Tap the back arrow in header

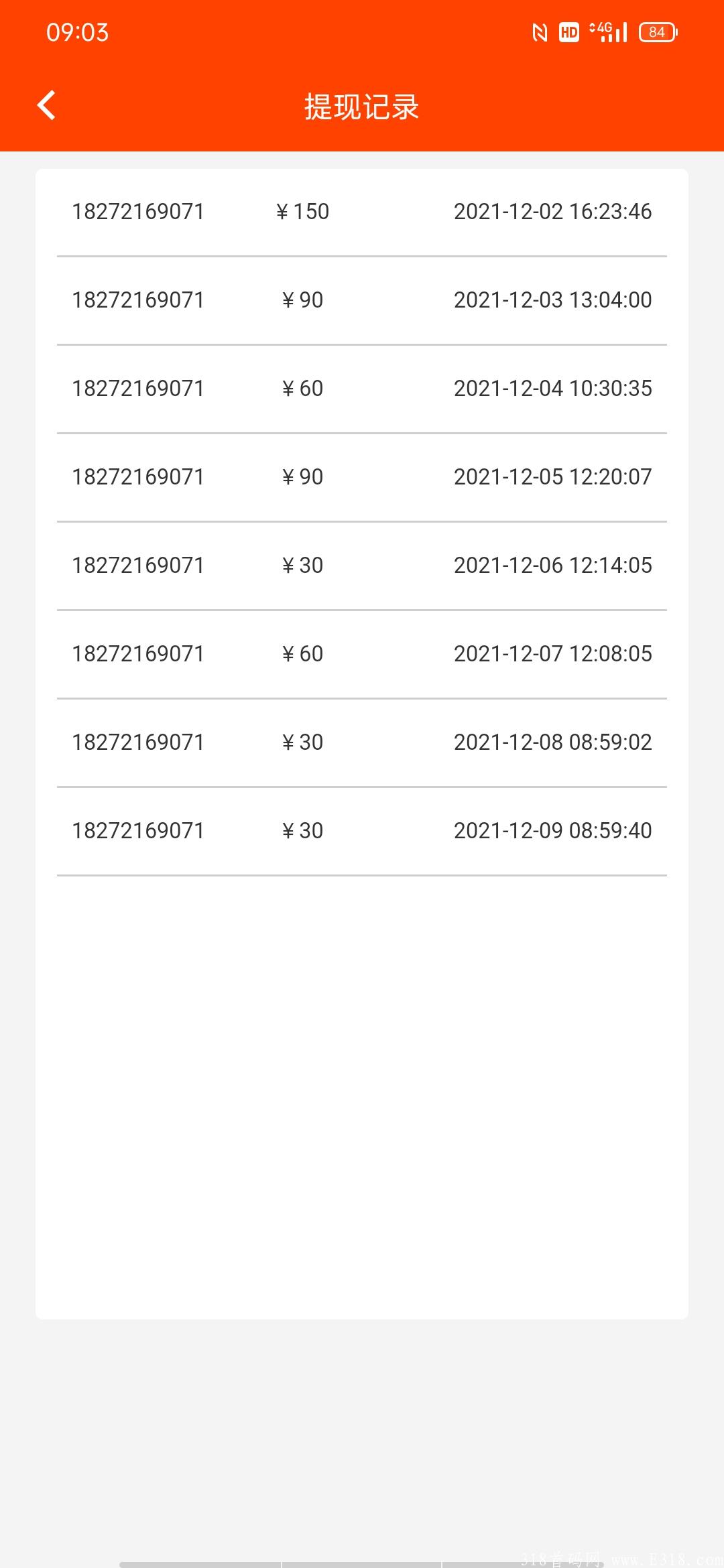46,106
